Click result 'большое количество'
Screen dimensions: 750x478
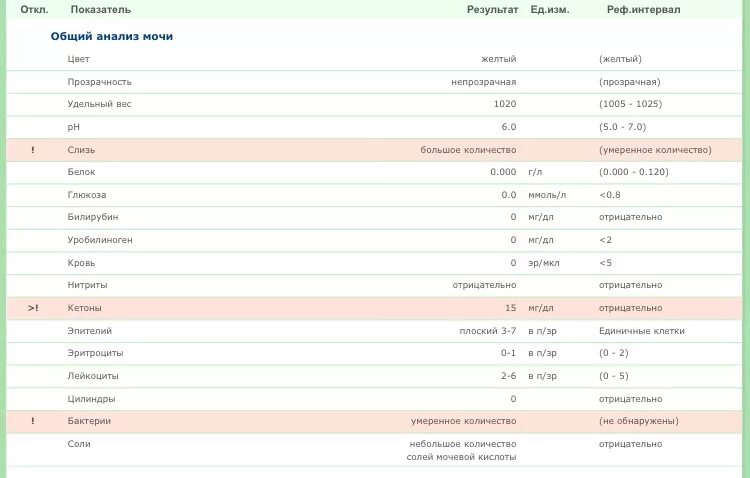(468, 150)
